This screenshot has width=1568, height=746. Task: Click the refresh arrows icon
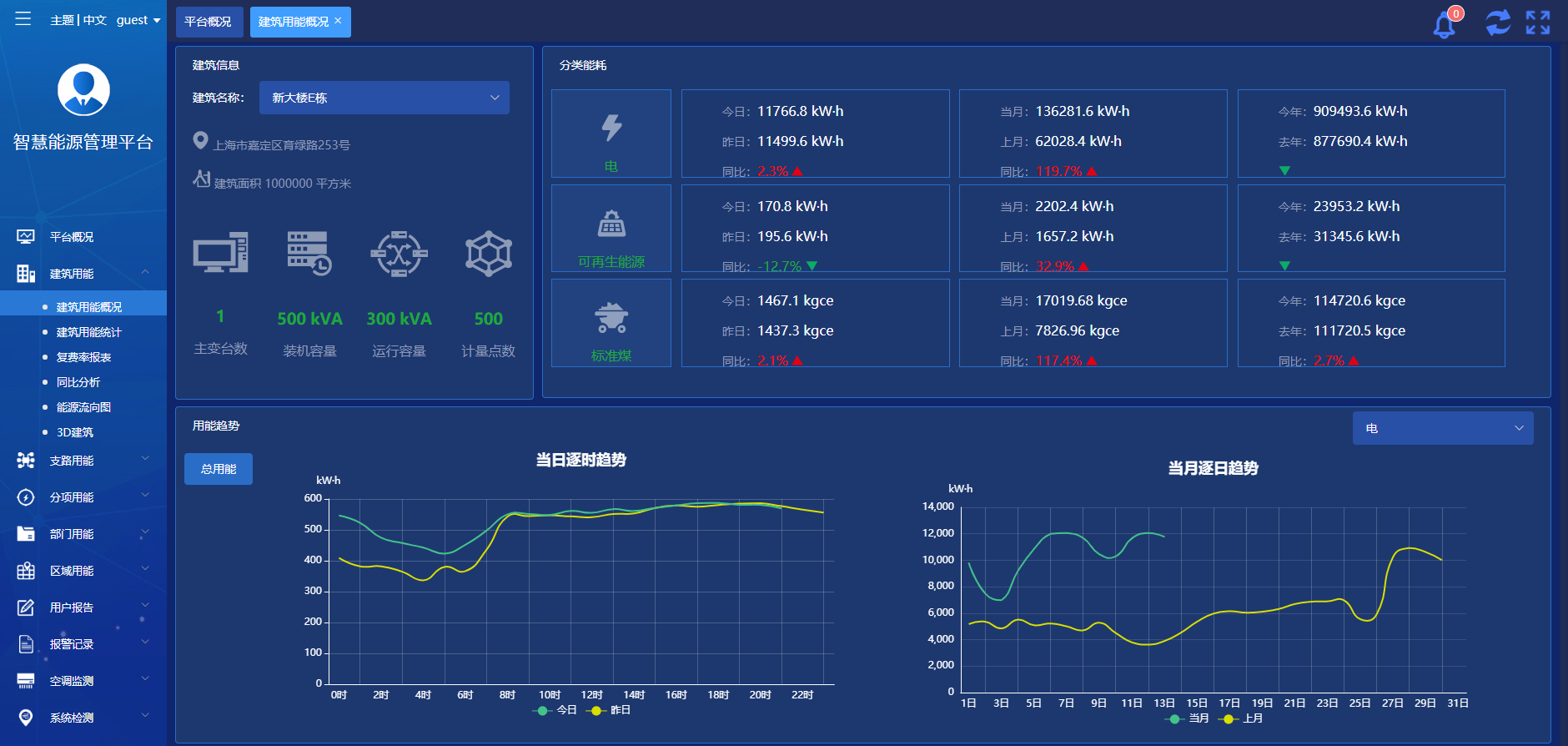pyautogui.click(x=1498, y=23)
